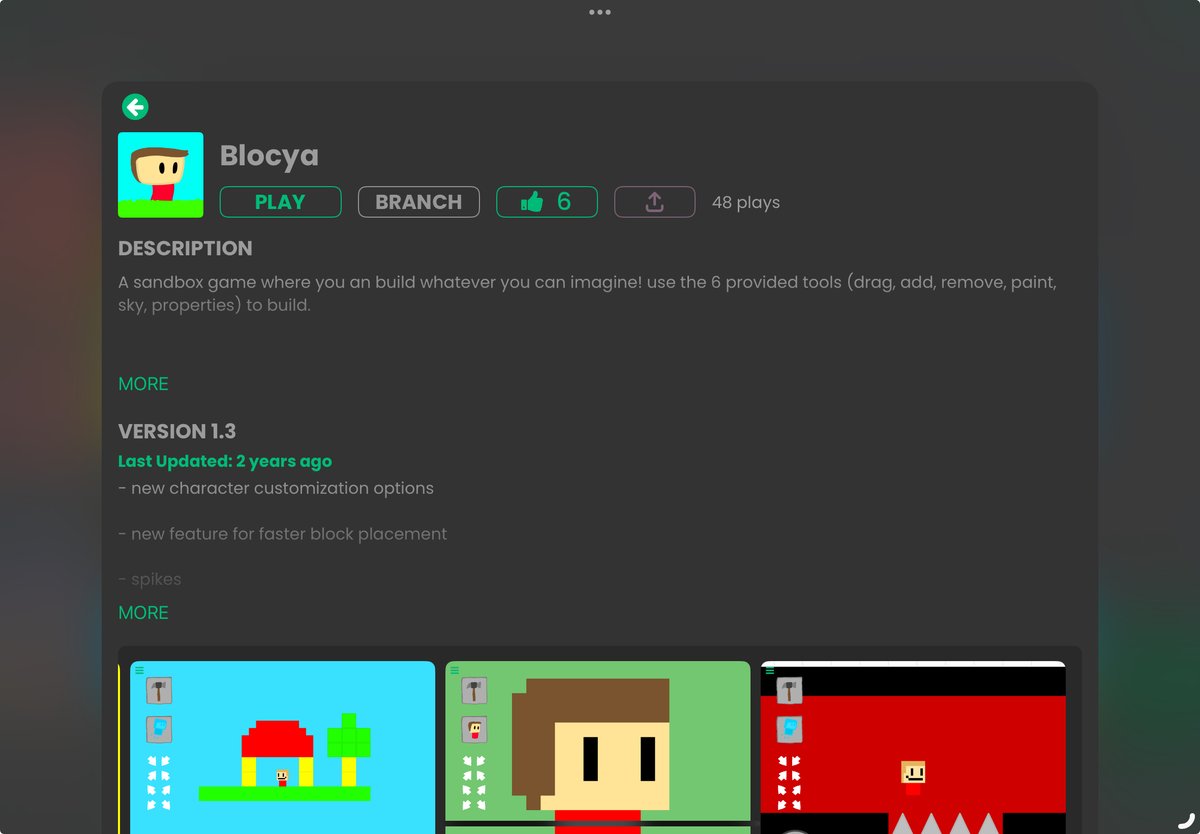This screenshot has height=834, width=1200.
Task: Select the drag tool icon in first screenshot
Action: tap(158, 729)
